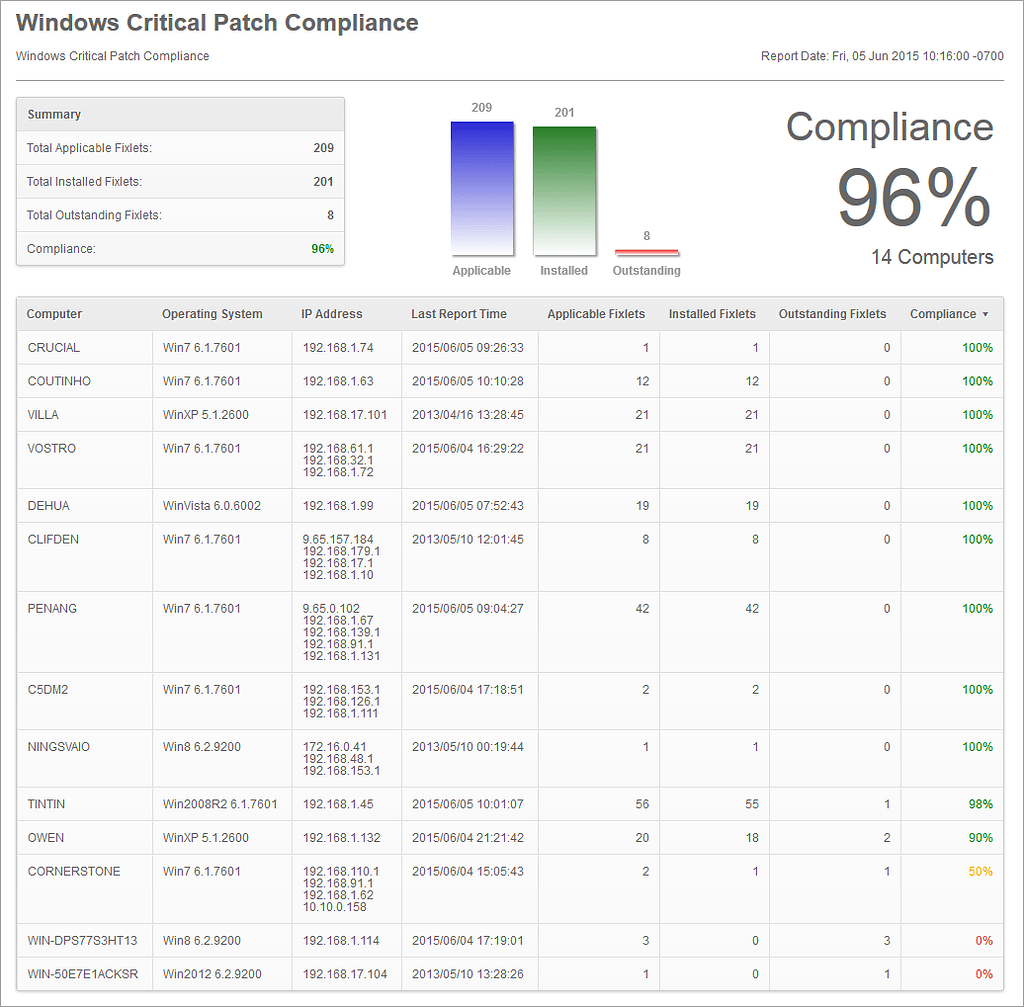Click the 209 value above the Applicable bar
1024x1007 pixels.
coord(481,106)
